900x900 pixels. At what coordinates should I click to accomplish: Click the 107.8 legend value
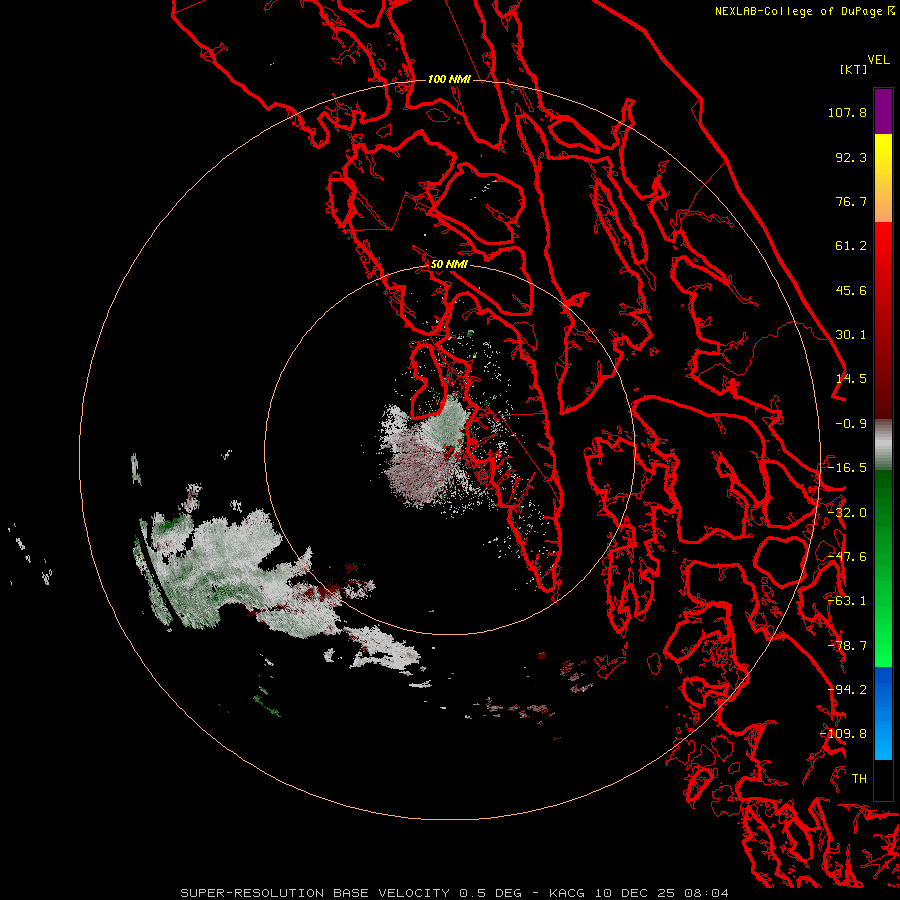[x=847, y=112]
